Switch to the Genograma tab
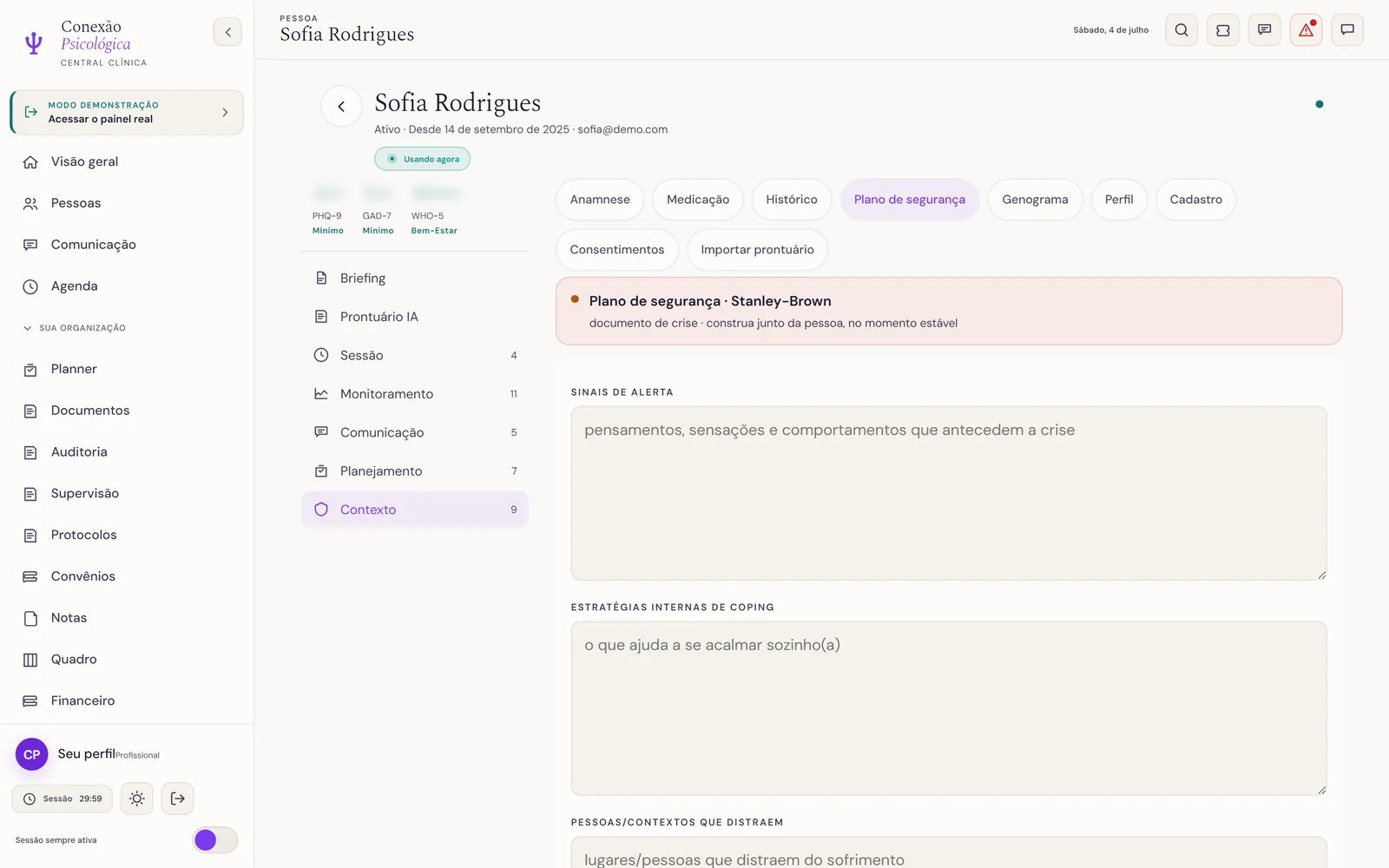The width and height of the screenshot is (1389, 868). (1036, 200)
